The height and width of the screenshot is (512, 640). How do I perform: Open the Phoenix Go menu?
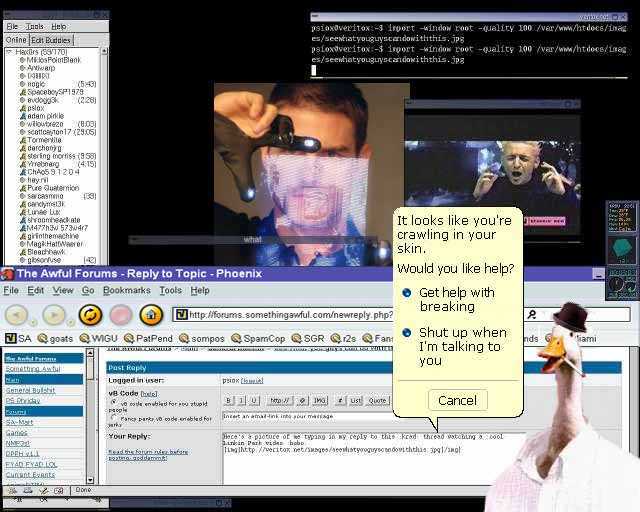[x=88, y=290]
